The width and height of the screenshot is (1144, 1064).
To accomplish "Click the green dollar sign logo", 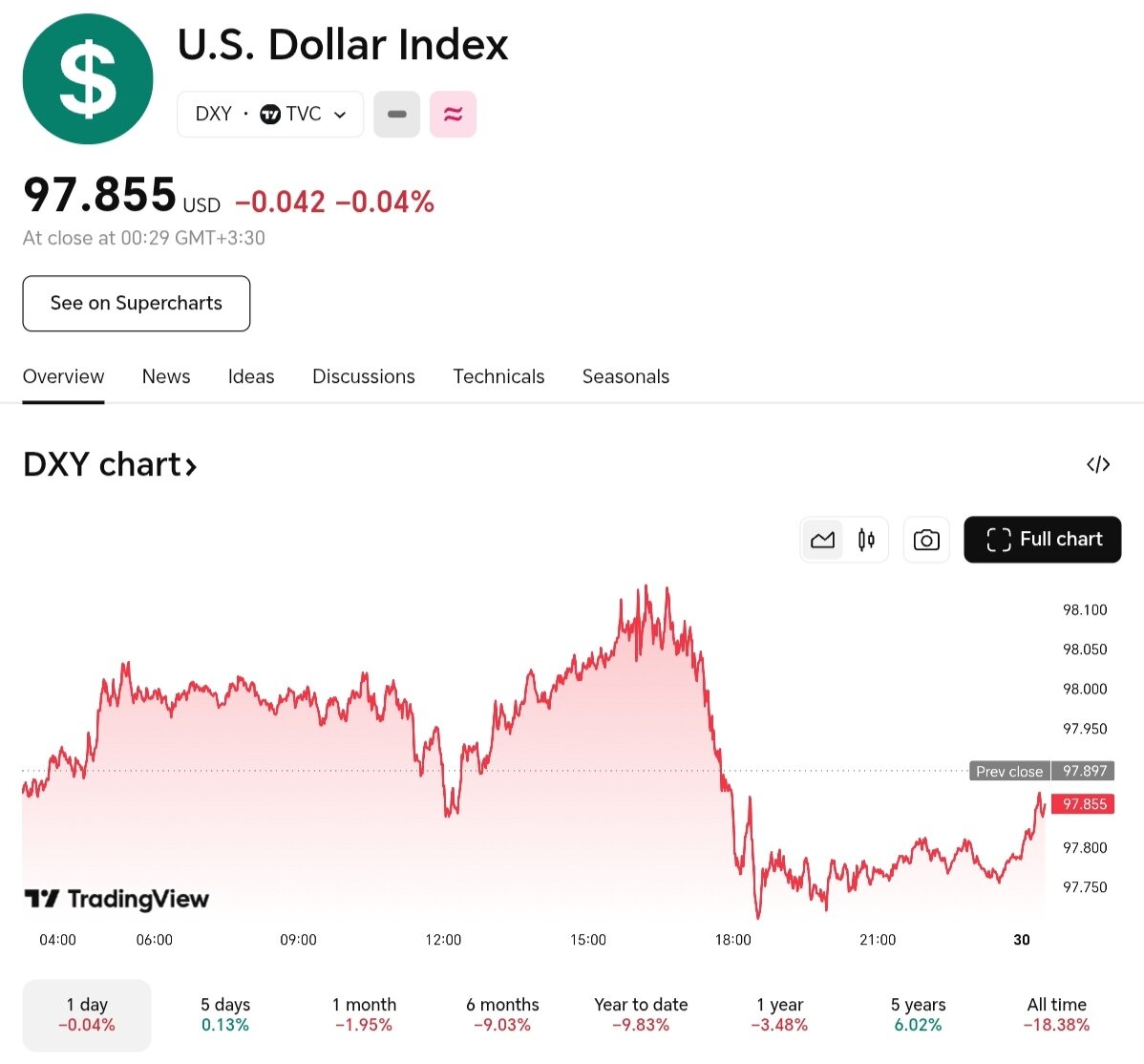I will 88,79.
